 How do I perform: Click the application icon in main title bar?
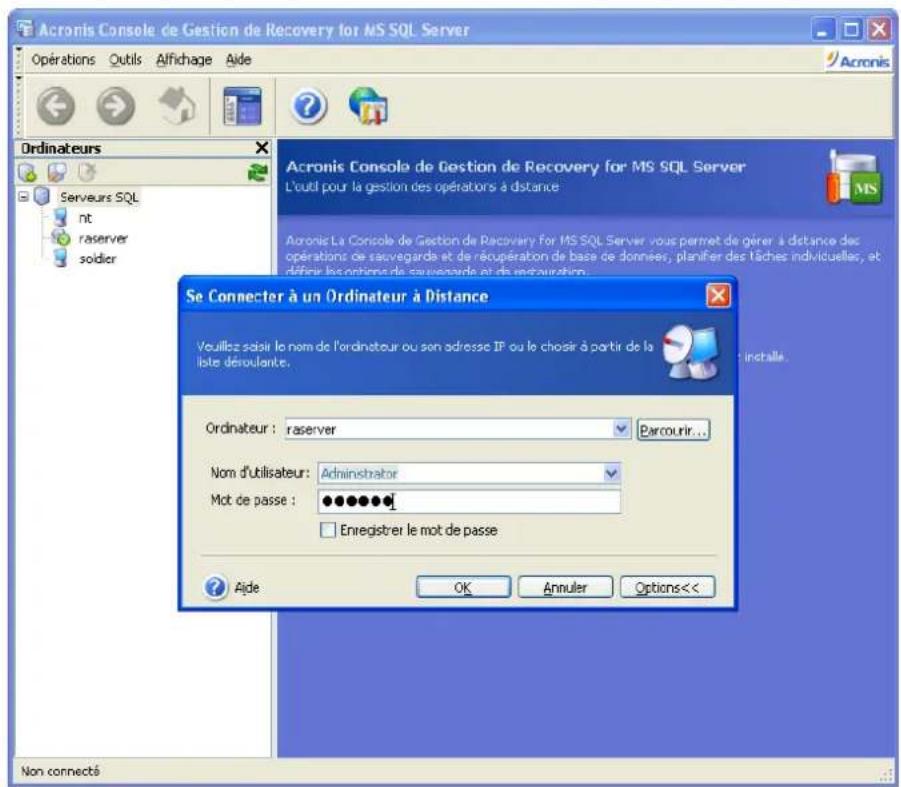pos(25,29)
